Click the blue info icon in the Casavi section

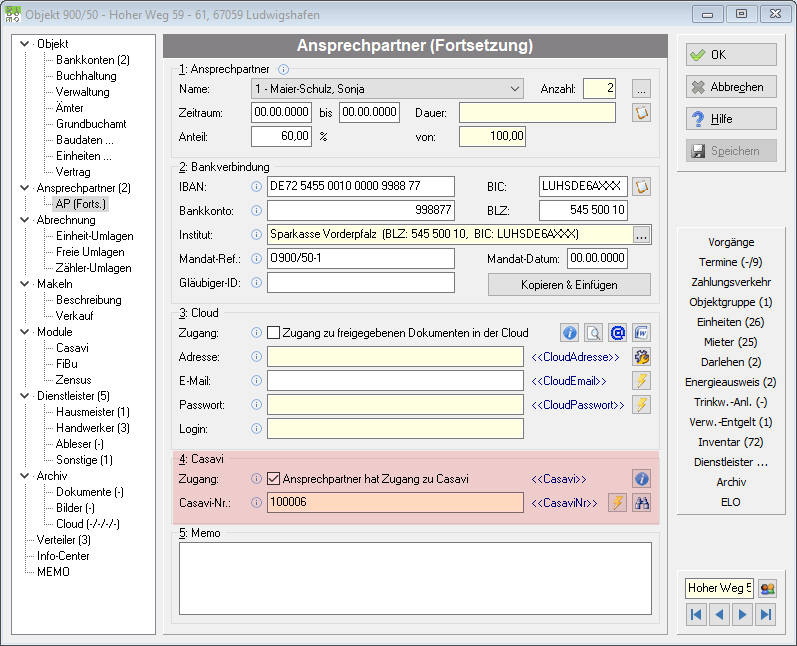click(641, 479)
